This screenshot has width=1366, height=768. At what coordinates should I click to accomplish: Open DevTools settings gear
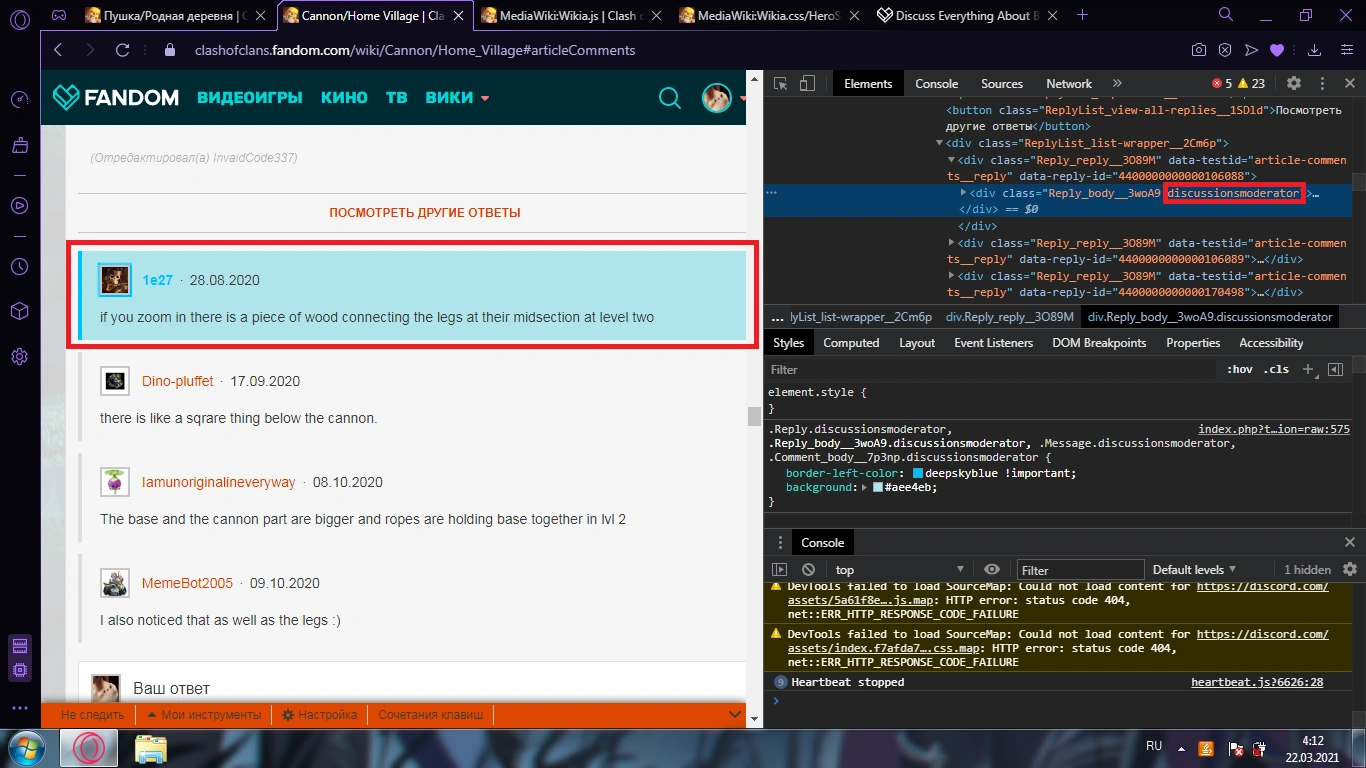click(1294, 84)
